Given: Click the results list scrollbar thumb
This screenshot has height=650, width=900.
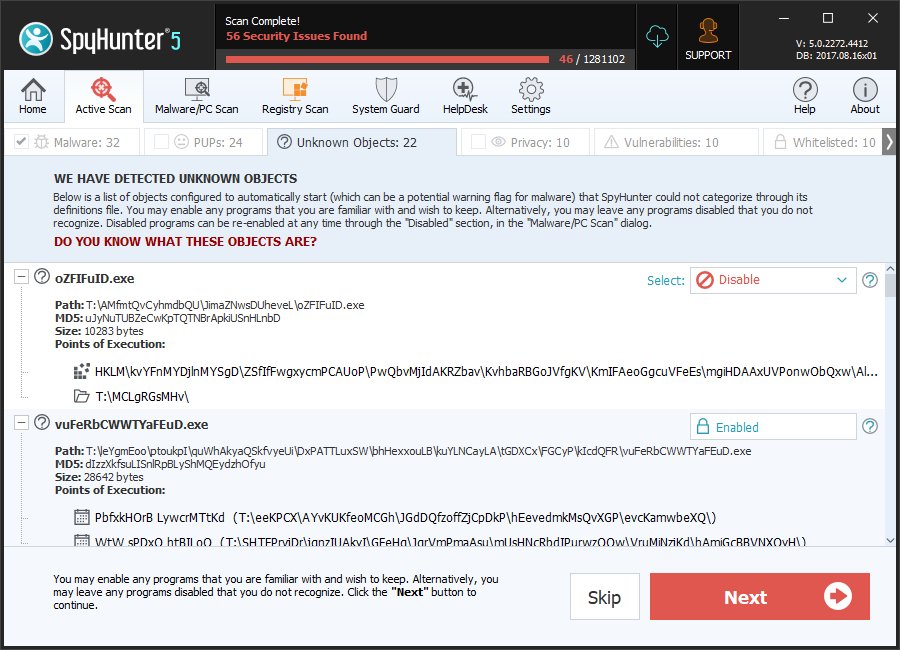Looking at the screenshot, I should (890, 285).
